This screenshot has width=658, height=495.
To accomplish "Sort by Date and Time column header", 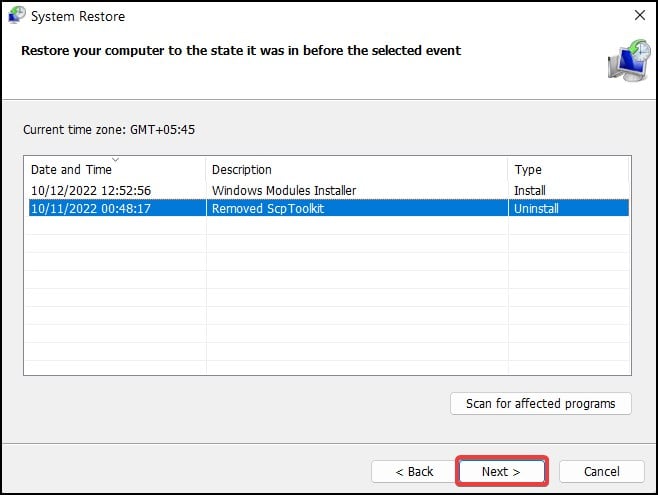I will click(70, 170).
